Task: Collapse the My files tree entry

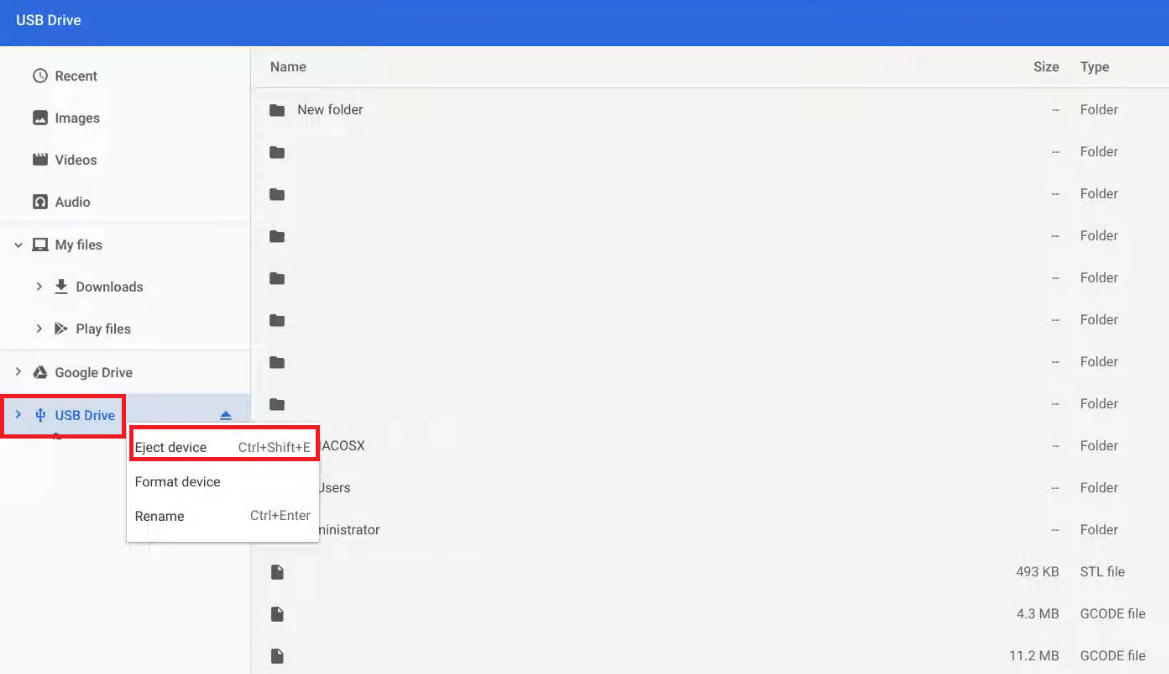Action: tap(16, 244)
